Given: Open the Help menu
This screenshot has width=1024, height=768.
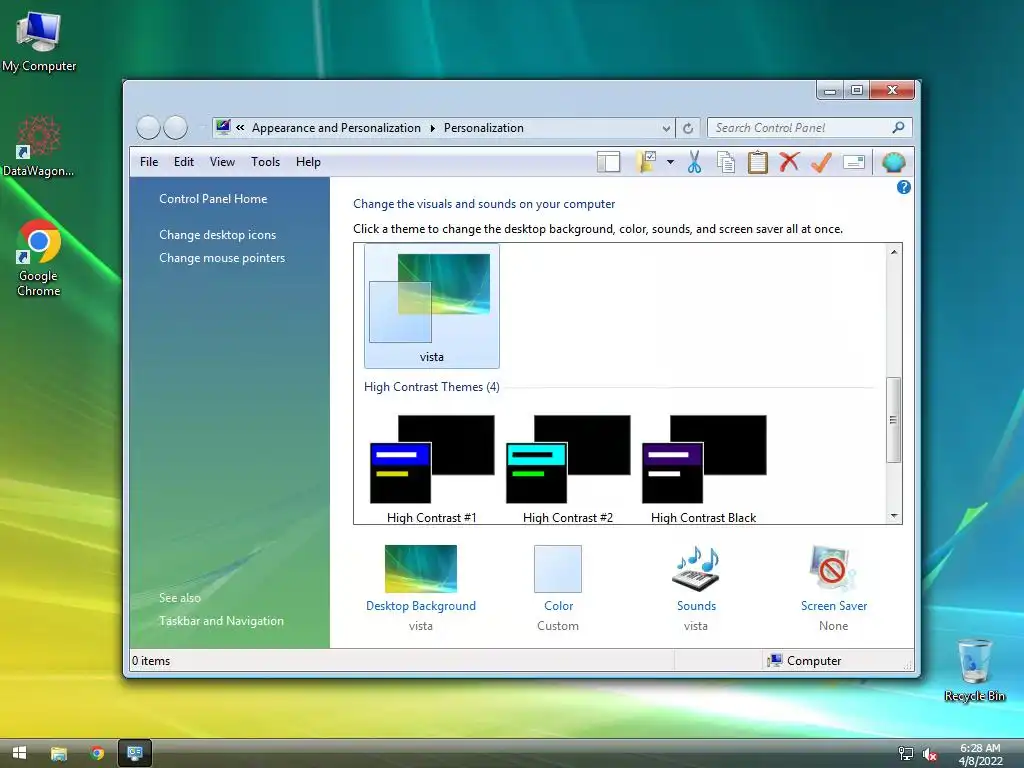Looking at the screenshot, I should (308, 162).
